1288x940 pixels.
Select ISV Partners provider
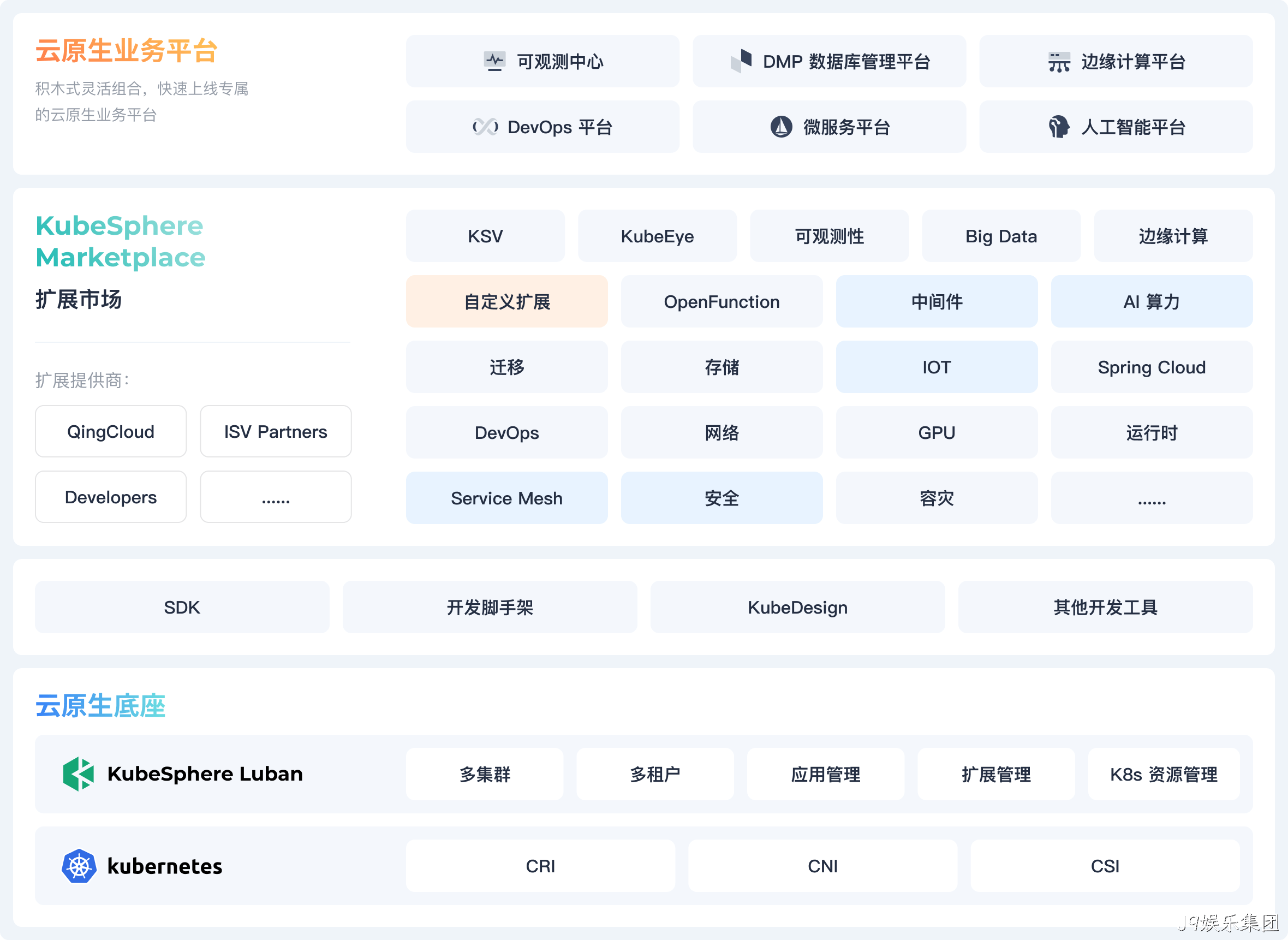(276, 431)
